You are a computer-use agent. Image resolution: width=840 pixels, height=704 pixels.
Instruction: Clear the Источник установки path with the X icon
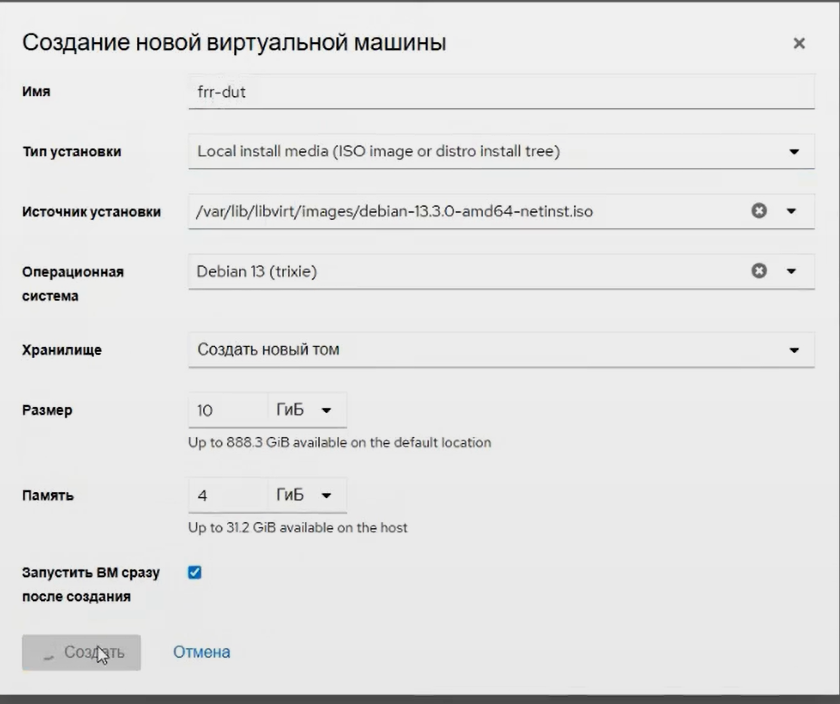(759, 211)
